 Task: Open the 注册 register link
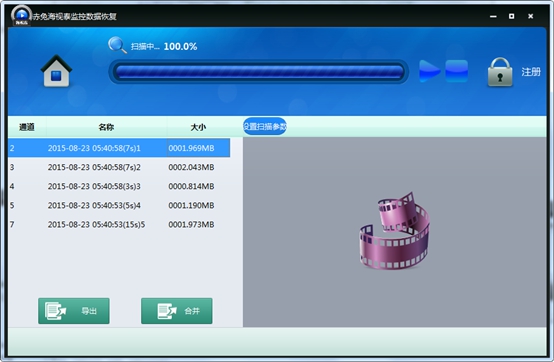[x=531, y=72]
